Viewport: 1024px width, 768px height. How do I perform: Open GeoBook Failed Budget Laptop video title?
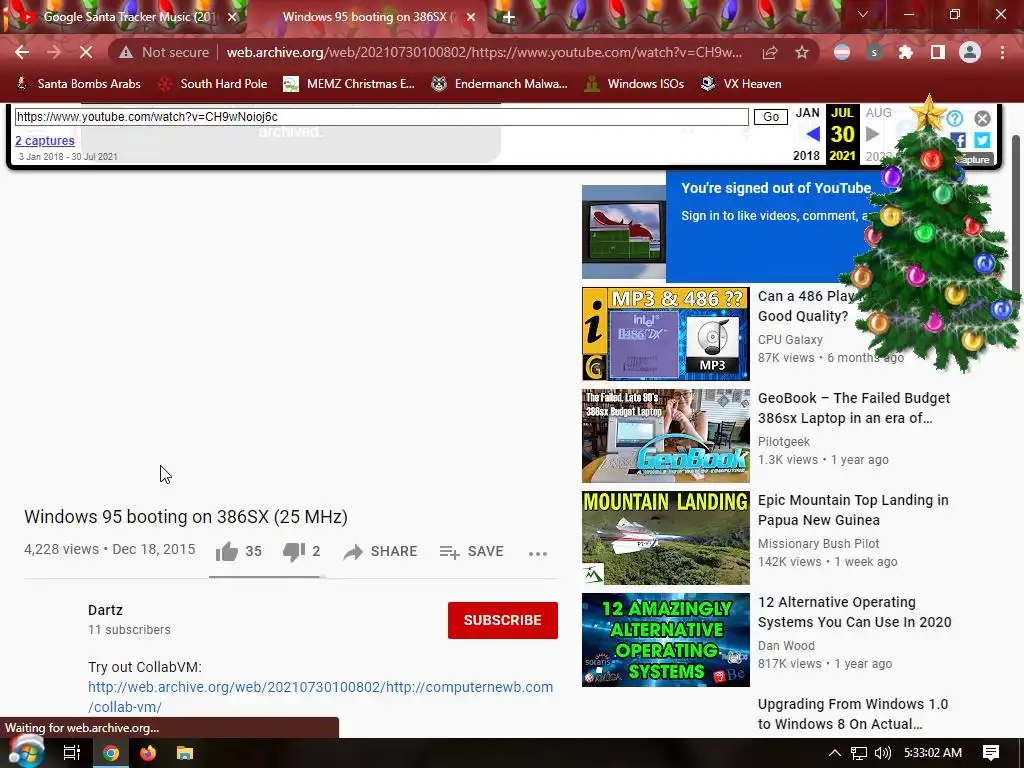854,408
